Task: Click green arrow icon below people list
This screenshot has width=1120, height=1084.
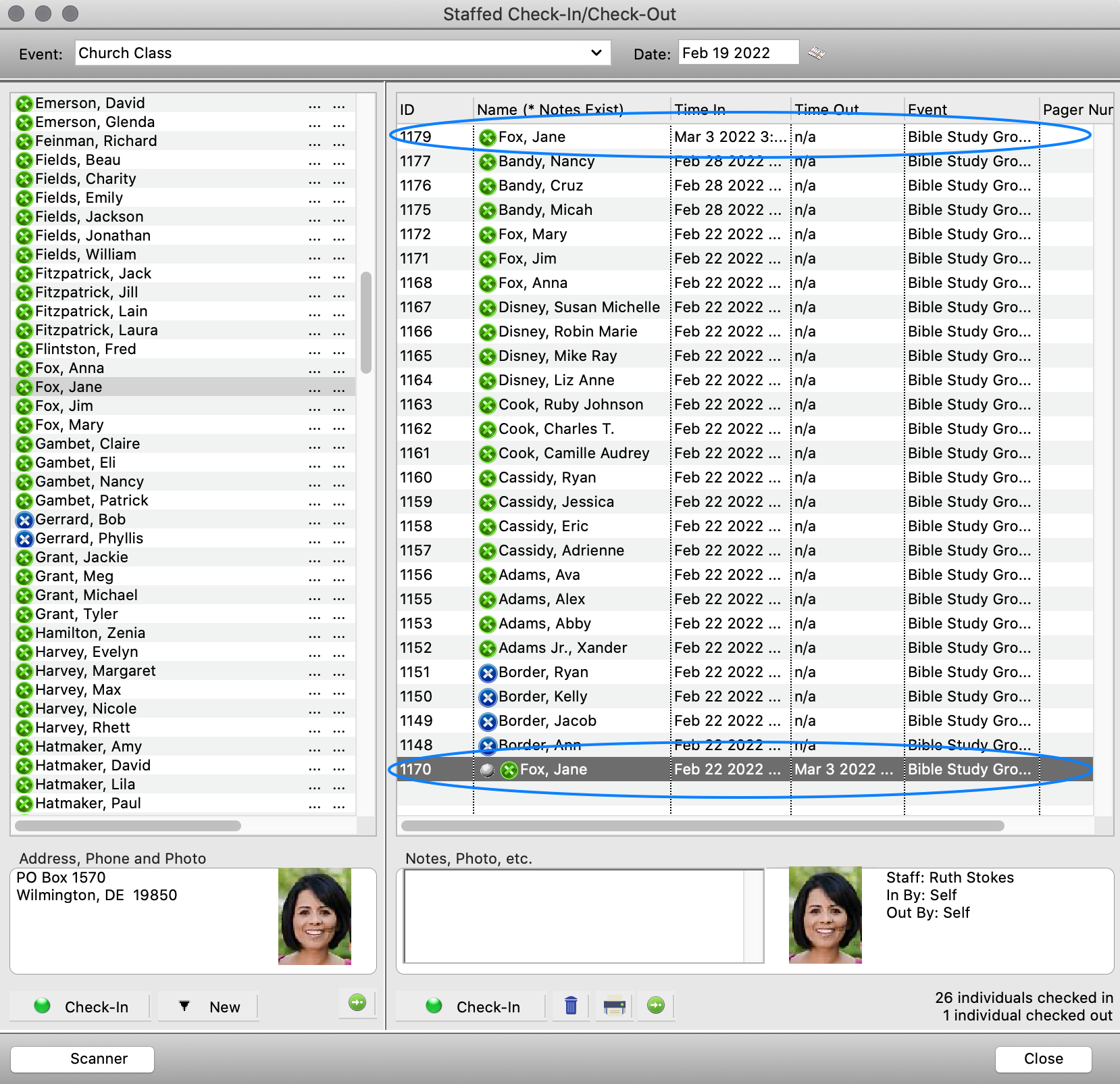Action: coord(357,1003)
